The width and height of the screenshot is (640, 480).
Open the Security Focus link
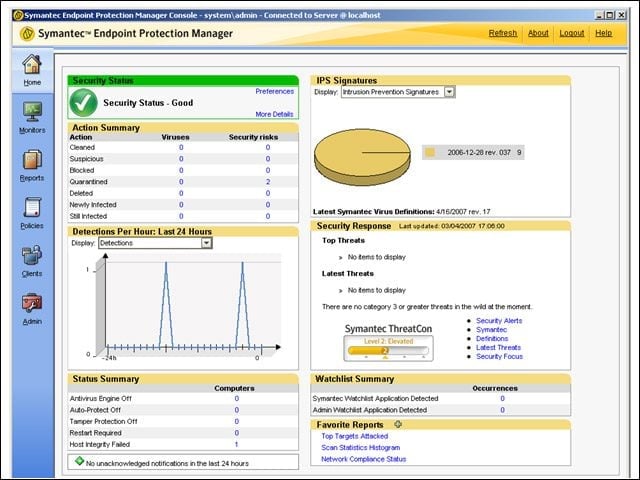coord(499,357)
